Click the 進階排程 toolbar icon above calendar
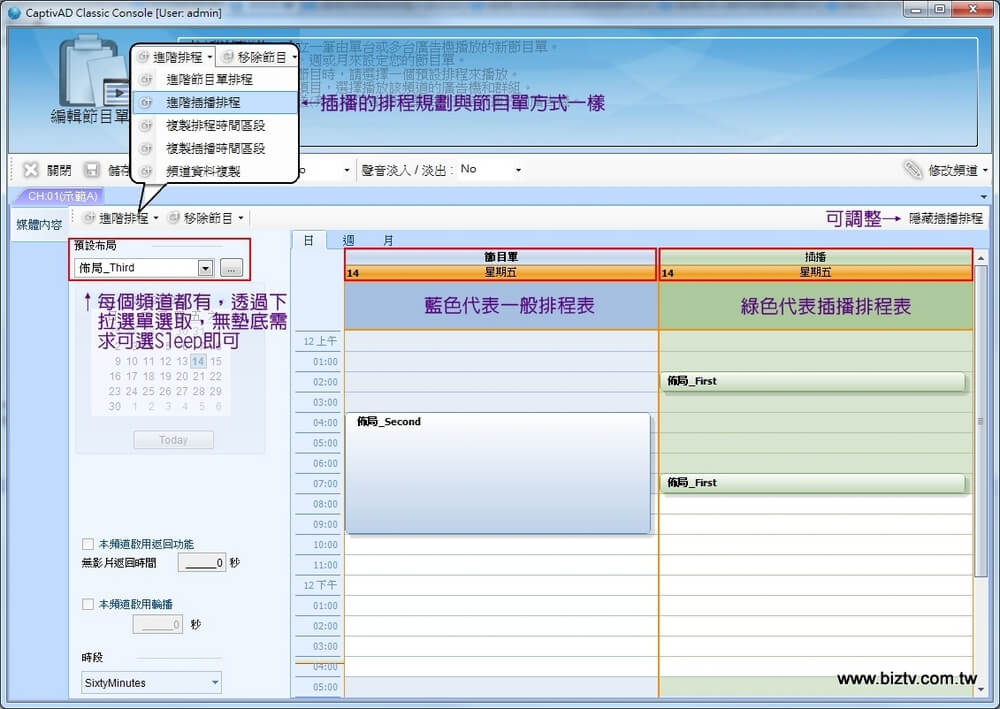Image resolution: width=1000 pixels, height=709 pixels. coord(90,218)
